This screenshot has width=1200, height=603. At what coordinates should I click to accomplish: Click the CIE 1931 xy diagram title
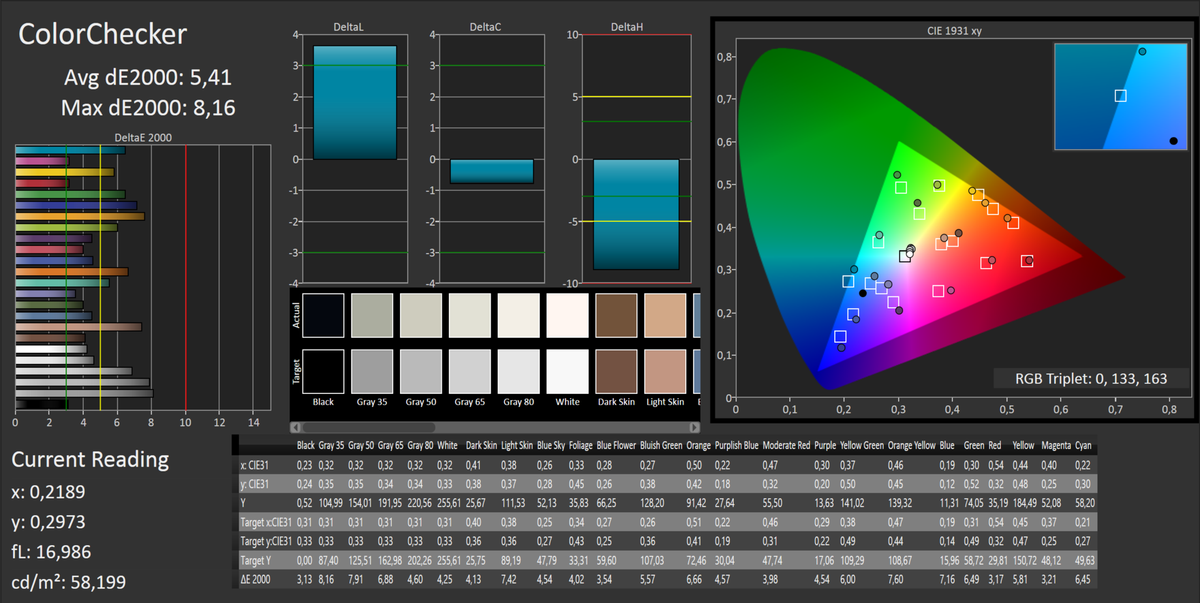[x=951, y=30]
